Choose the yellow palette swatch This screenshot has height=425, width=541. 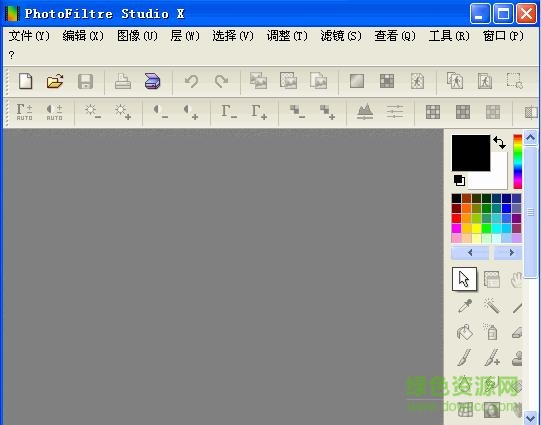(x=476, y=228)
